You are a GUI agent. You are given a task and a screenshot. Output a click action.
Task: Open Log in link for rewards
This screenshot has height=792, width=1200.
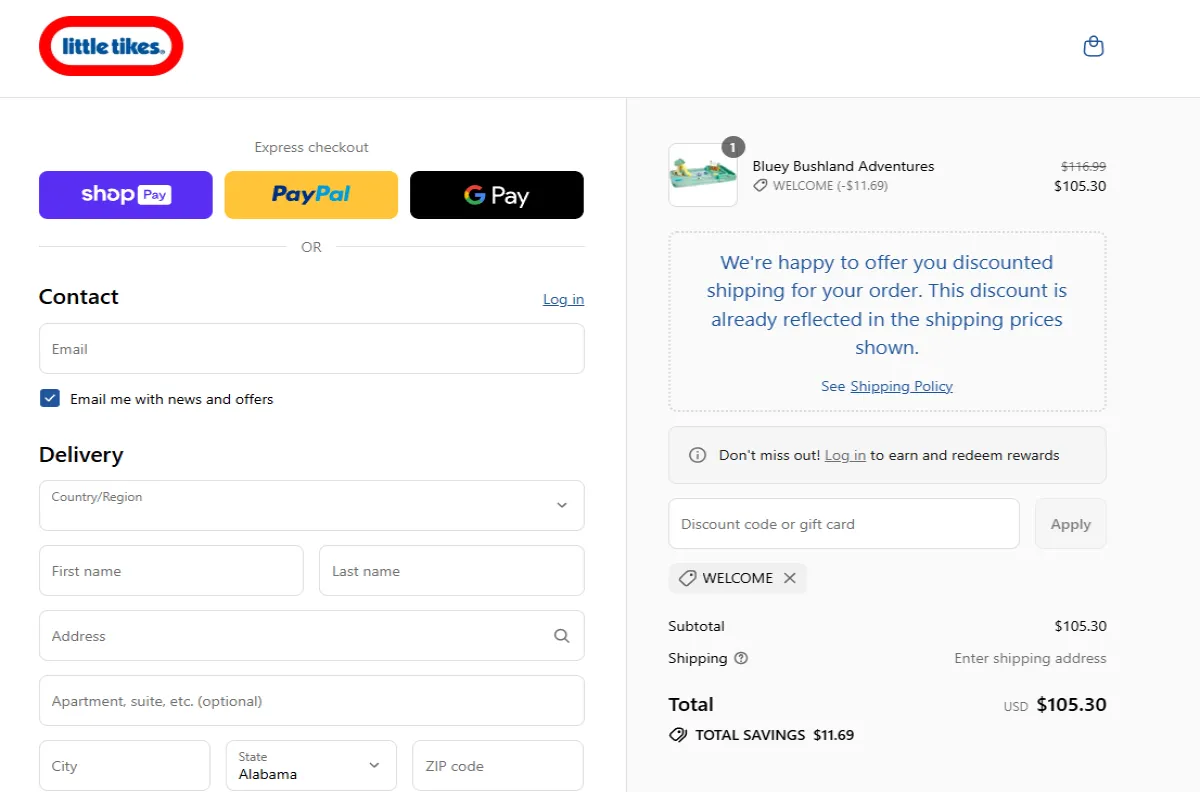click(845, 454)
